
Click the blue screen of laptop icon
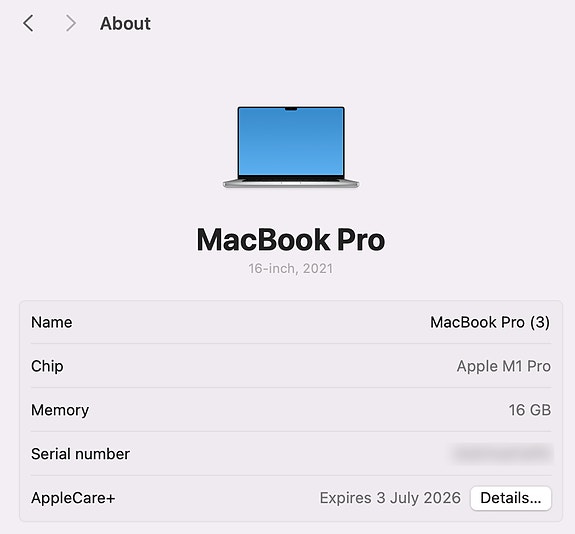(x=291, y=142)
